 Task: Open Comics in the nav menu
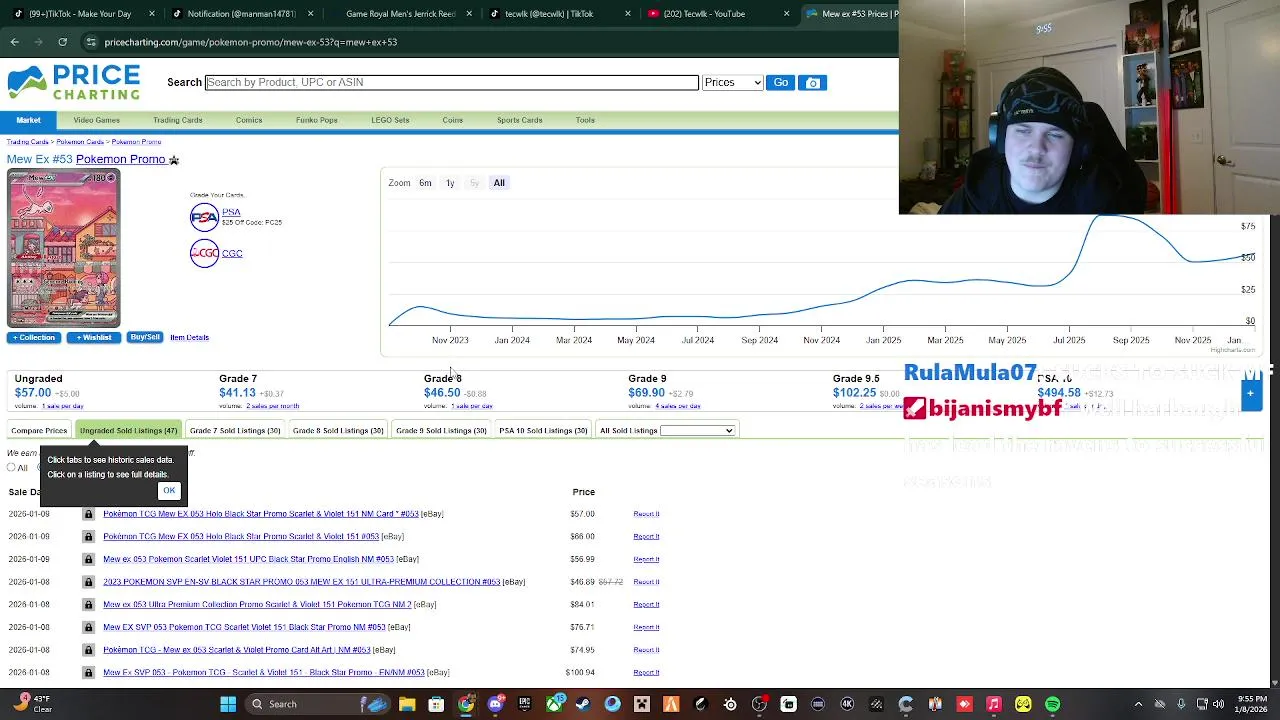(249, 120)
